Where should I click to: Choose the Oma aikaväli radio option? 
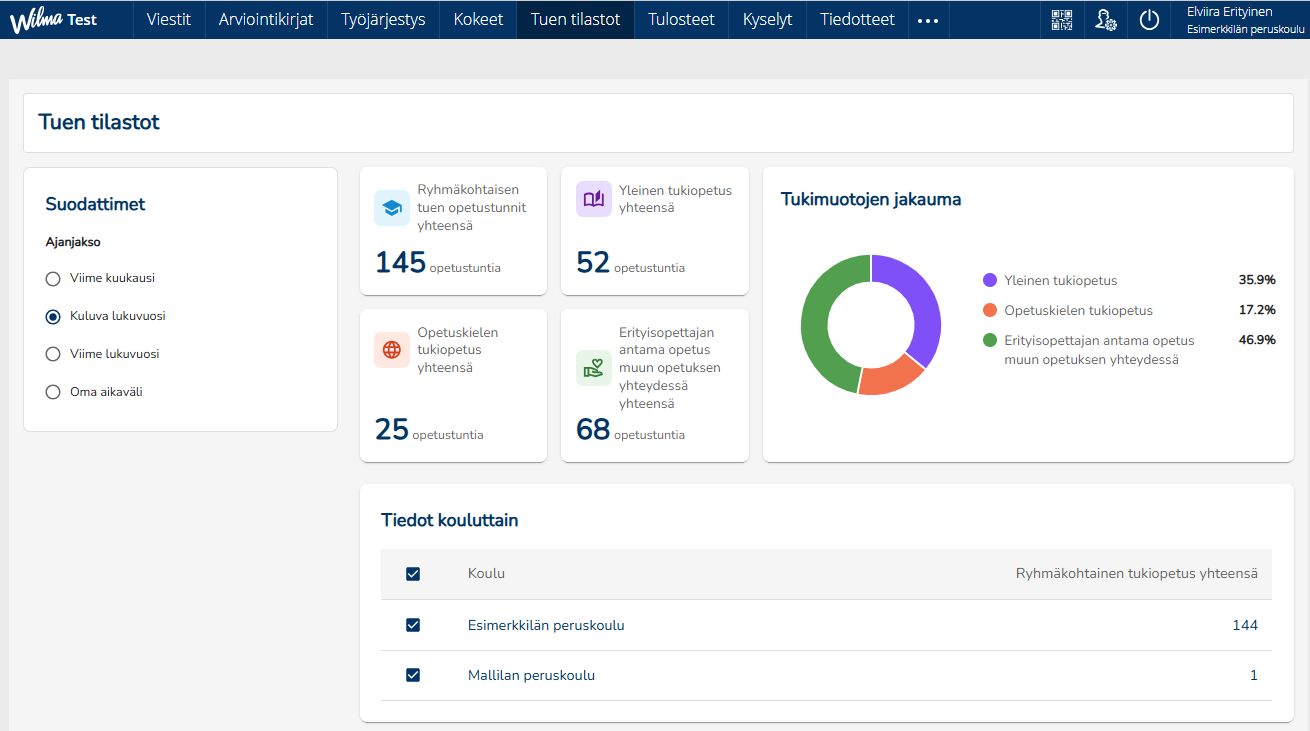(54, 392)
